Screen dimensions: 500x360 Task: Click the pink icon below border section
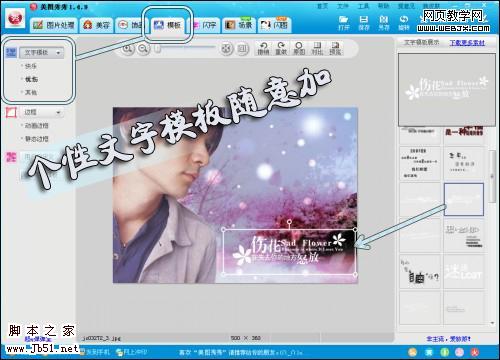(11, 157)
